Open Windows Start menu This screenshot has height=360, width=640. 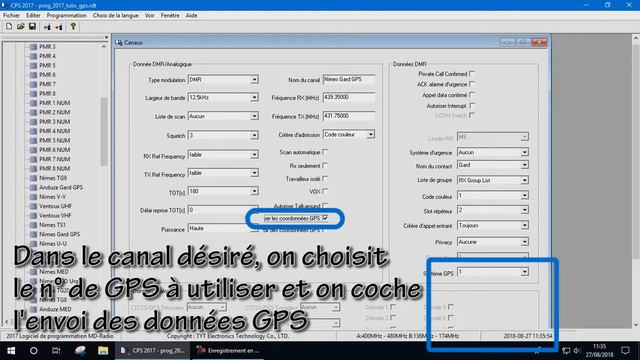point(11,351)
